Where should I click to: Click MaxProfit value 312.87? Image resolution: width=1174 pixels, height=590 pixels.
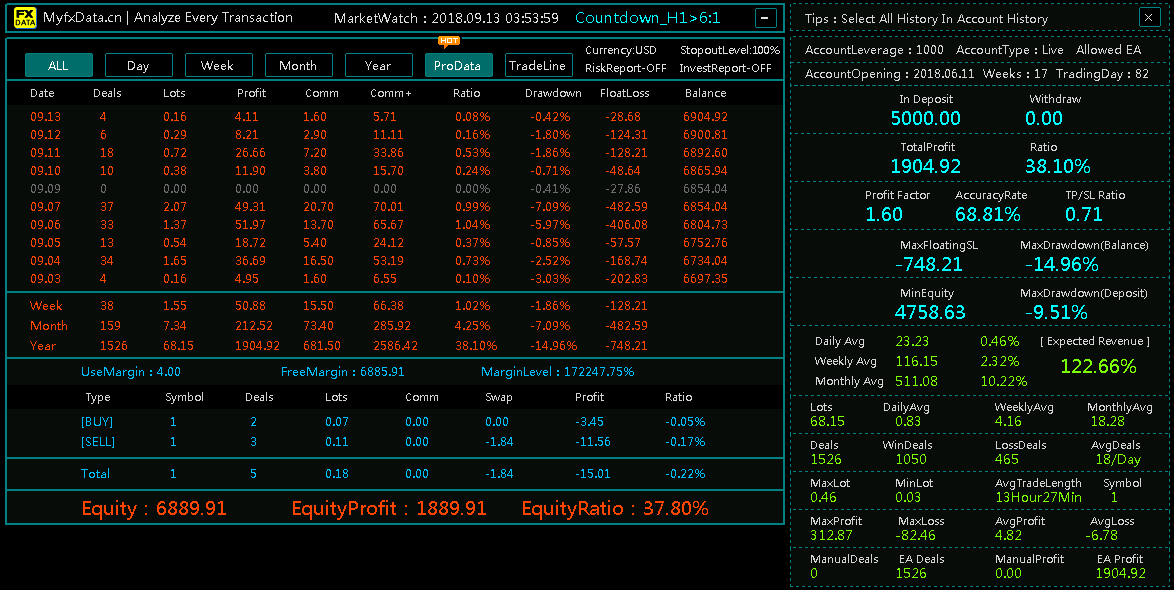pos(831,535)
